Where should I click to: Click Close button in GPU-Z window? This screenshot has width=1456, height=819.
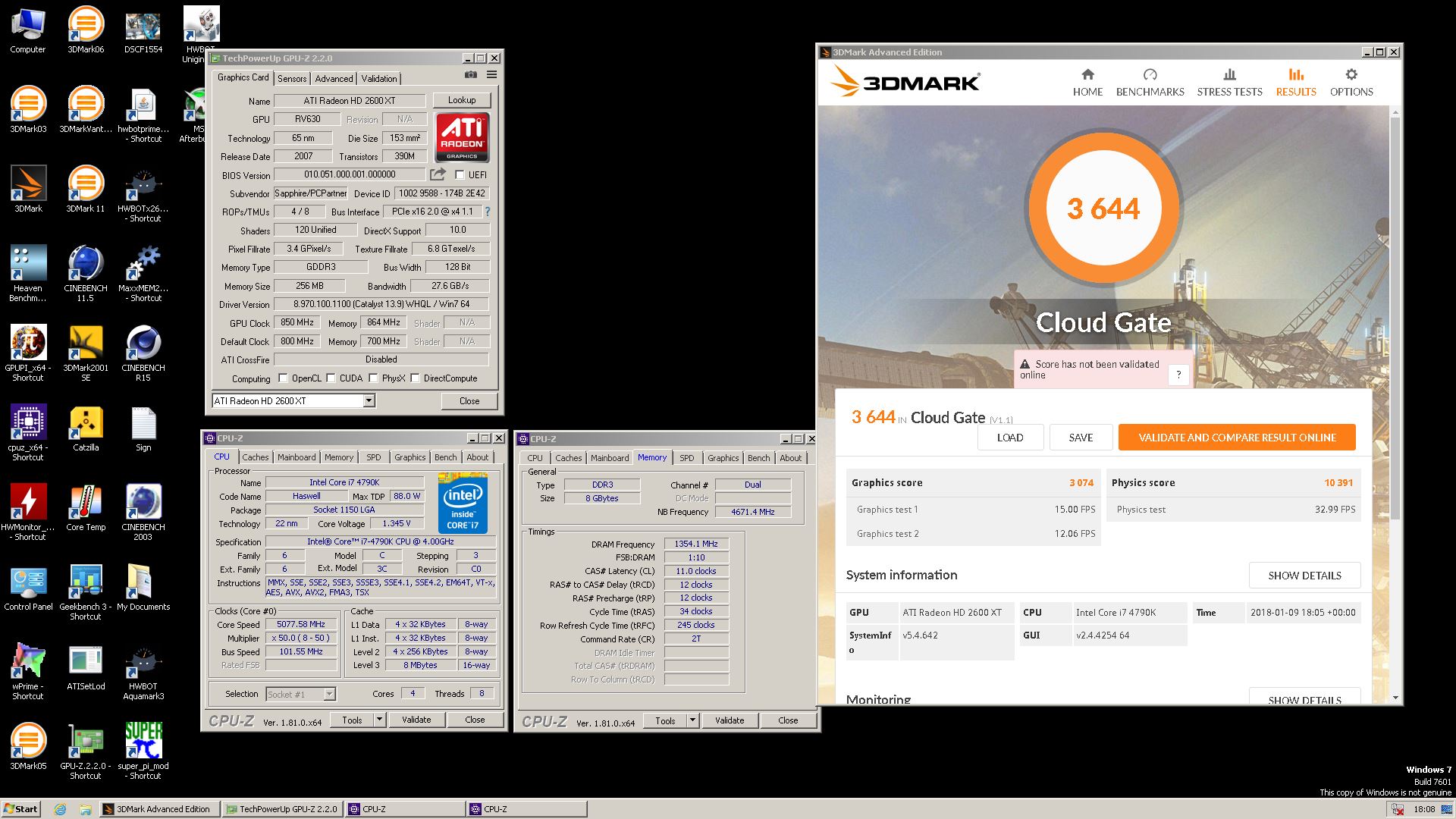(469, 401)
